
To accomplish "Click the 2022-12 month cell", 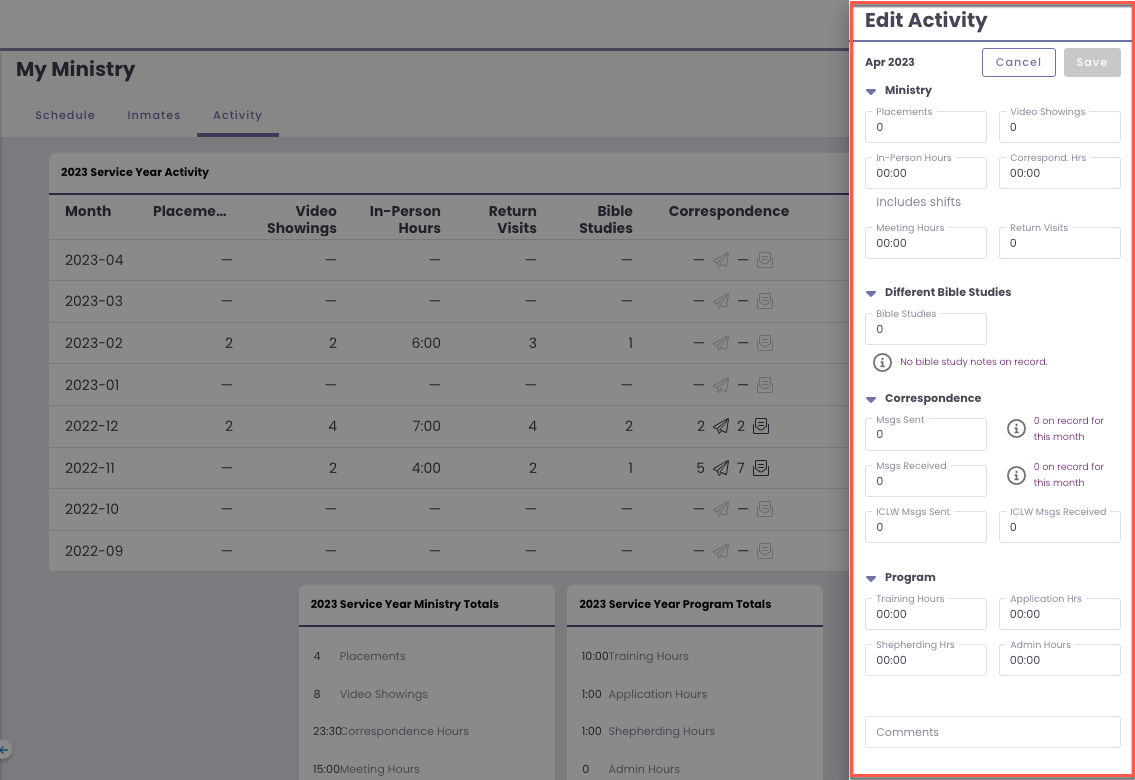I will pyautogui.click(x=91, y=426).
